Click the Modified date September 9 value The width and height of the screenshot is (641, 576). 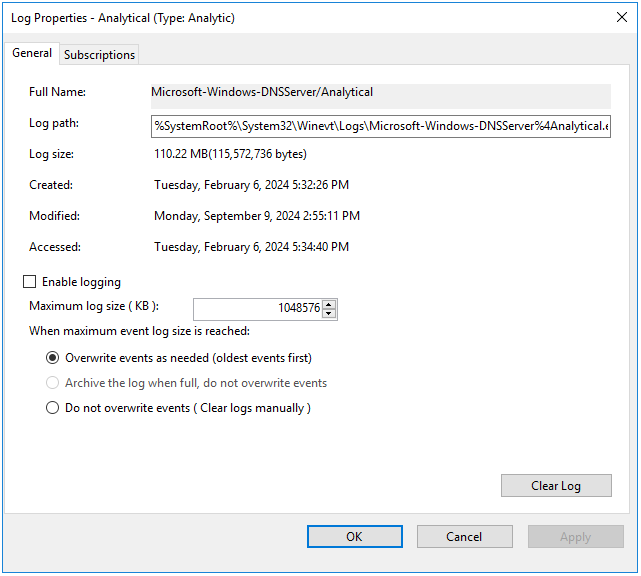coord(256,216)
